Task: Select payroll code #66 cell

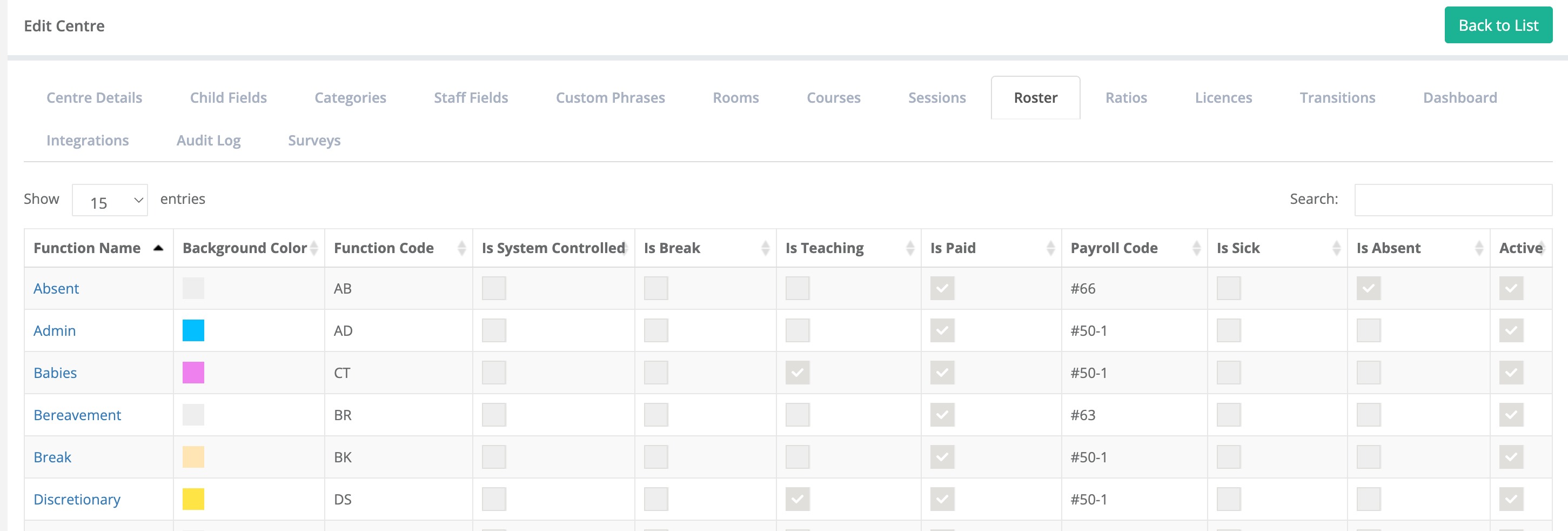Action: click(x=1134, y=288)
